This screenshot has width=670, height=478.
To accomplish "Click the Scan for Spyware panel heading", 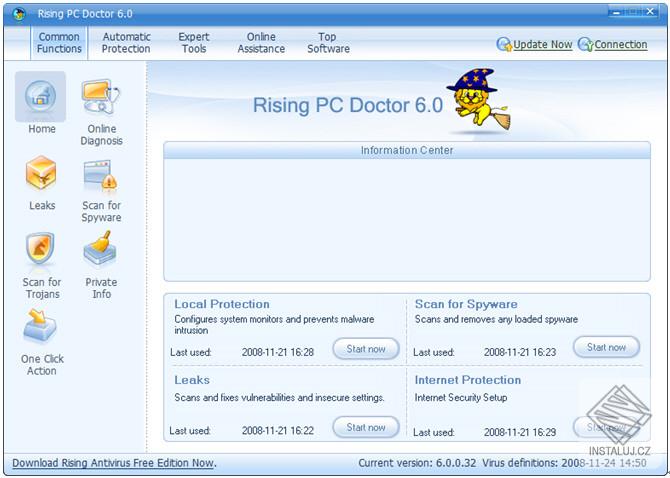I will (x=466, y=304).
